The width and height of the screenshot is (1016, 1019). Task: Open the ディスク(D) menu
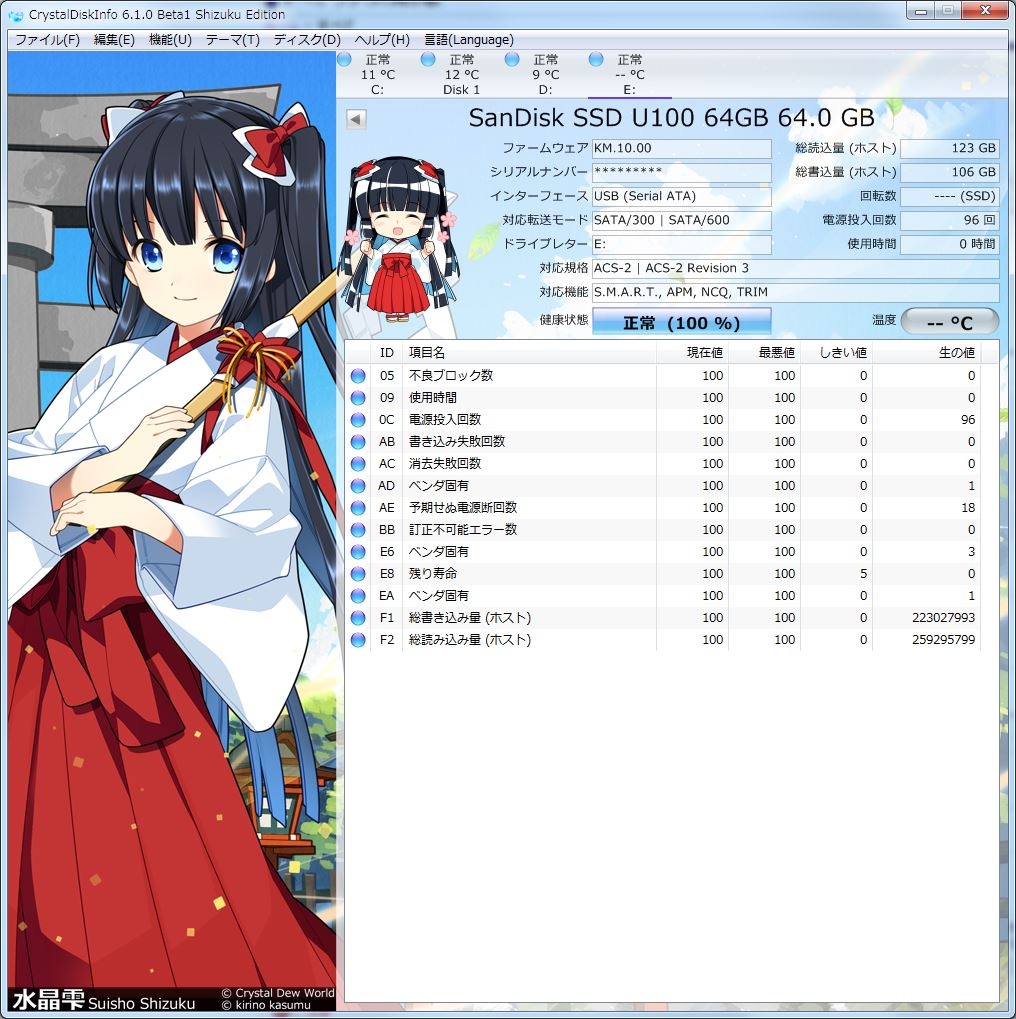tap(307, 40)
